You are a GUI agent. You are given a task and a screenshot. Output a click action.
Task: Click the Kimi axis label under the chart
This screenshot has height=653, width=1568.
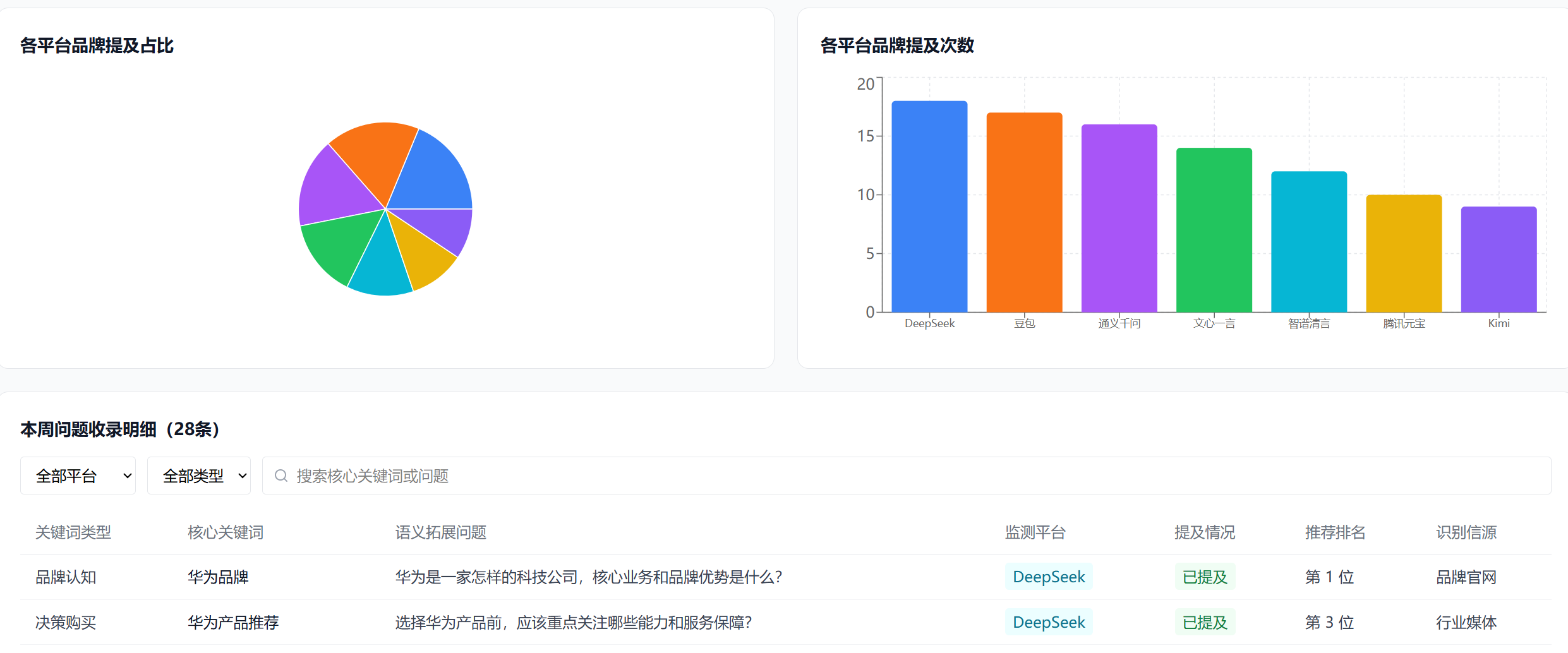pos(1499,323)
